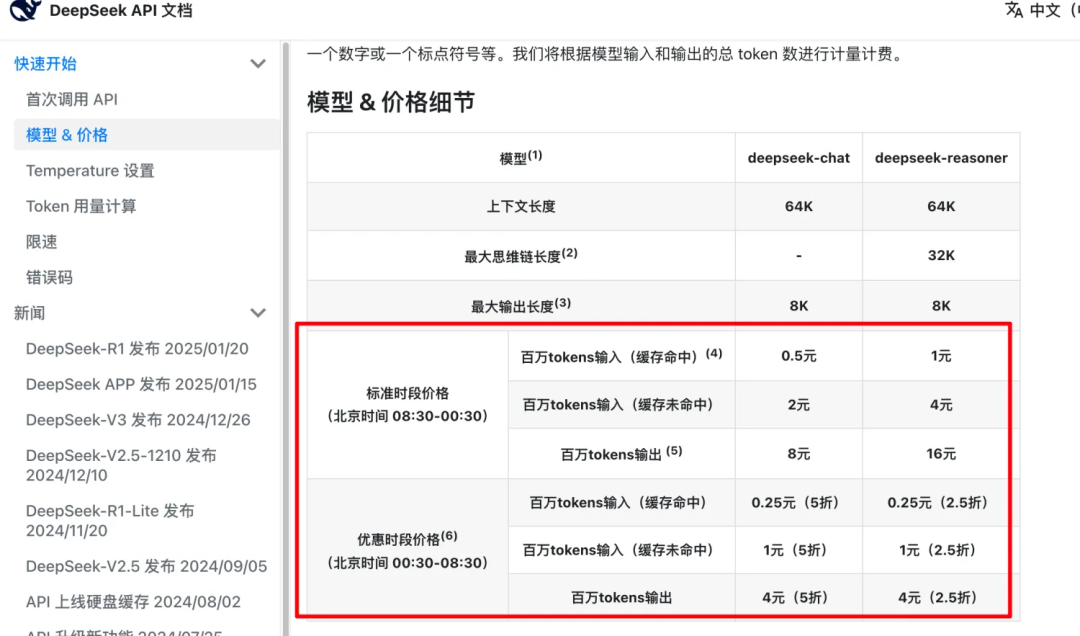Open Token 用量计算 page
The width and height of the screenshot is (1080, 636).
coord(81,206)
